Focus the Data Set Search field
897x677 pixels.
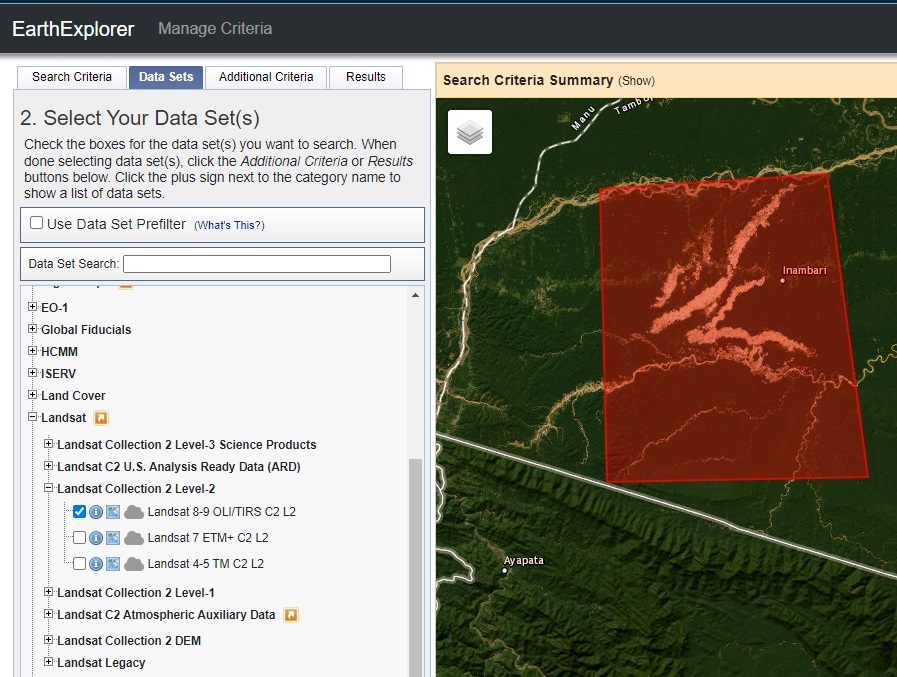[x=257, y=264]
